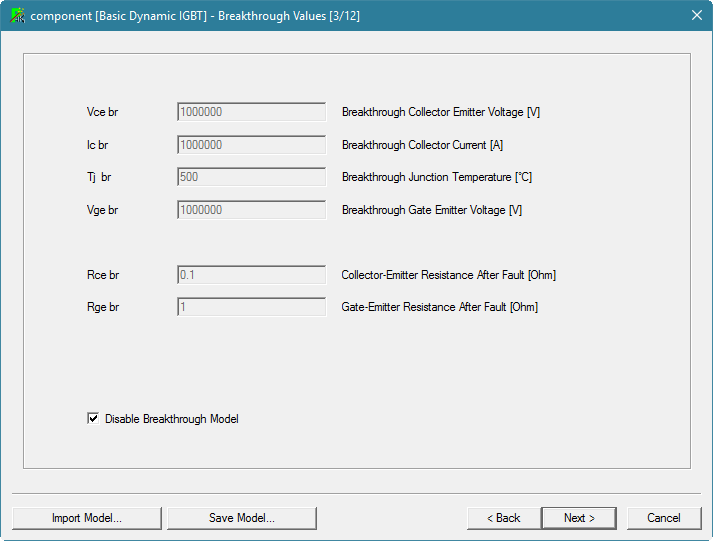Close the Breakthrough Values dialog window

click(697, 15)
